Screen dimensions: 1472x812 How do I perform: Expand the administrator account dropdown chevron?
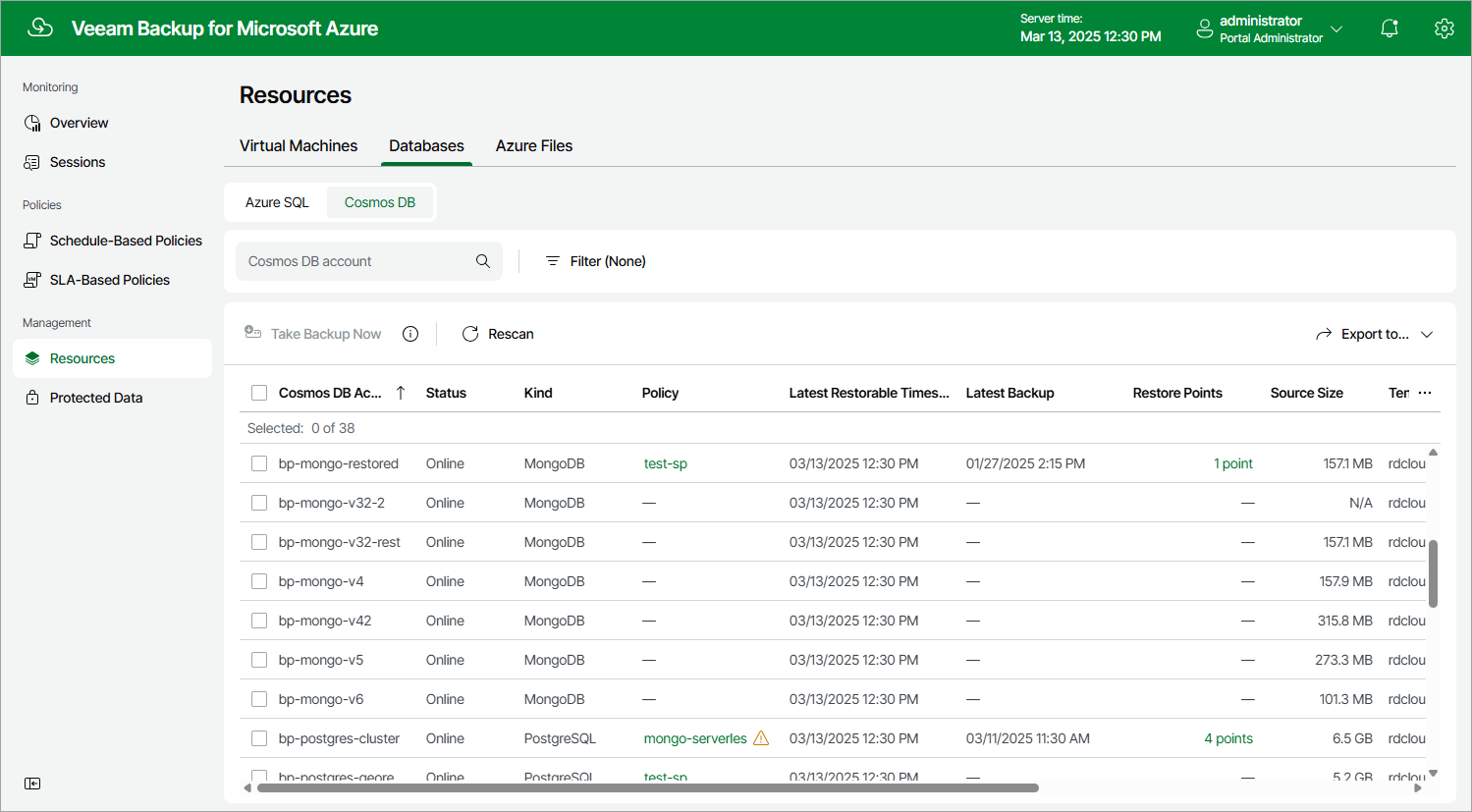point(1336,29)
